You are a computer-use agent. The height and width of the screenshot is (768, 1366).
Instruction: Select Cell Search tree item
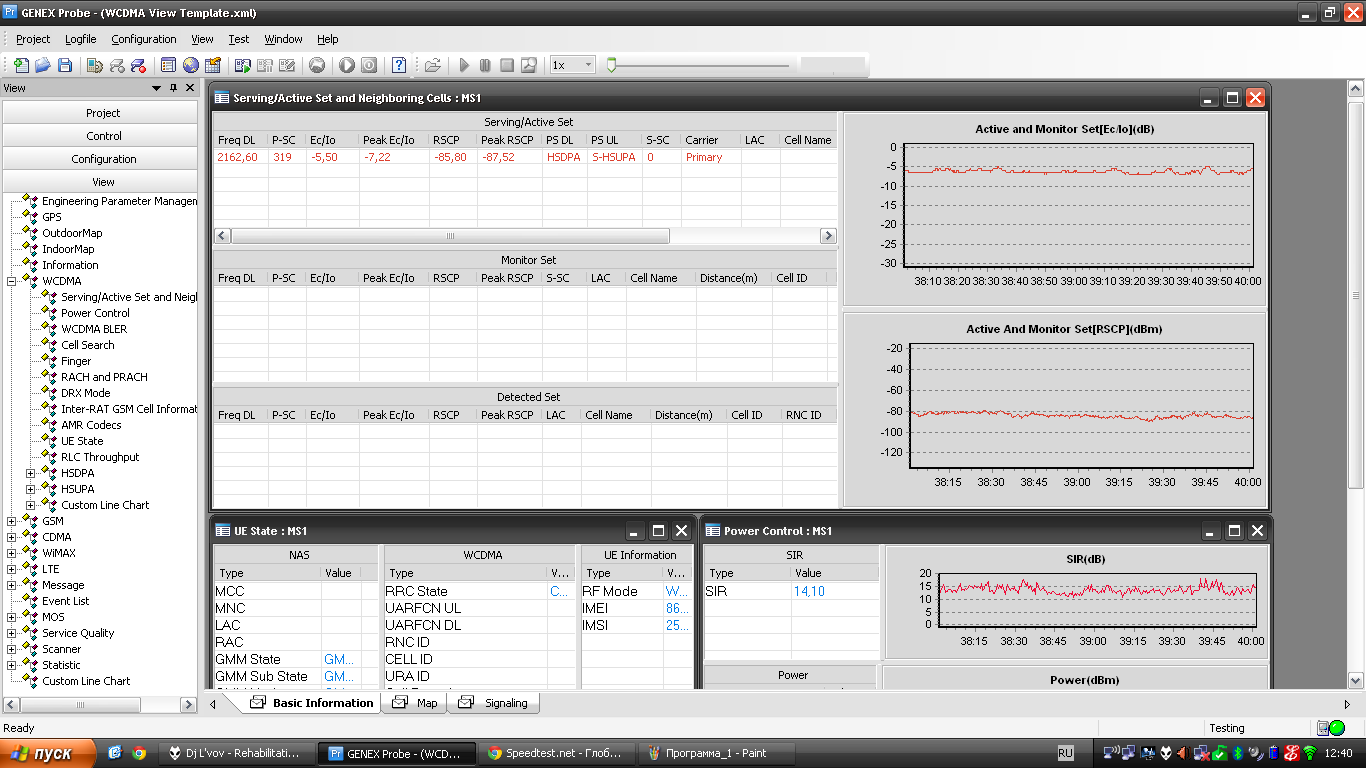tap(88, 345)
